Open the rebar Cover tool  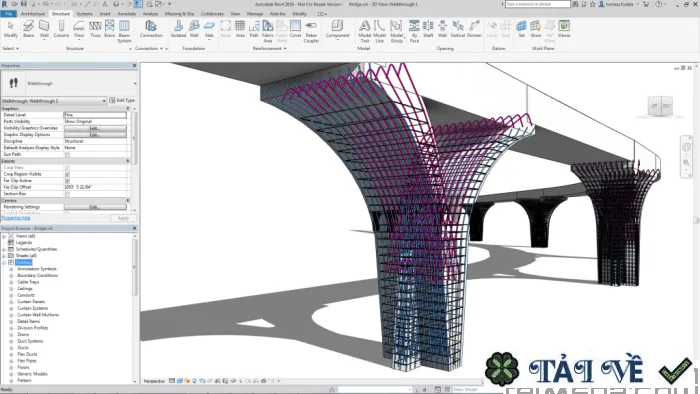point(296,29)
